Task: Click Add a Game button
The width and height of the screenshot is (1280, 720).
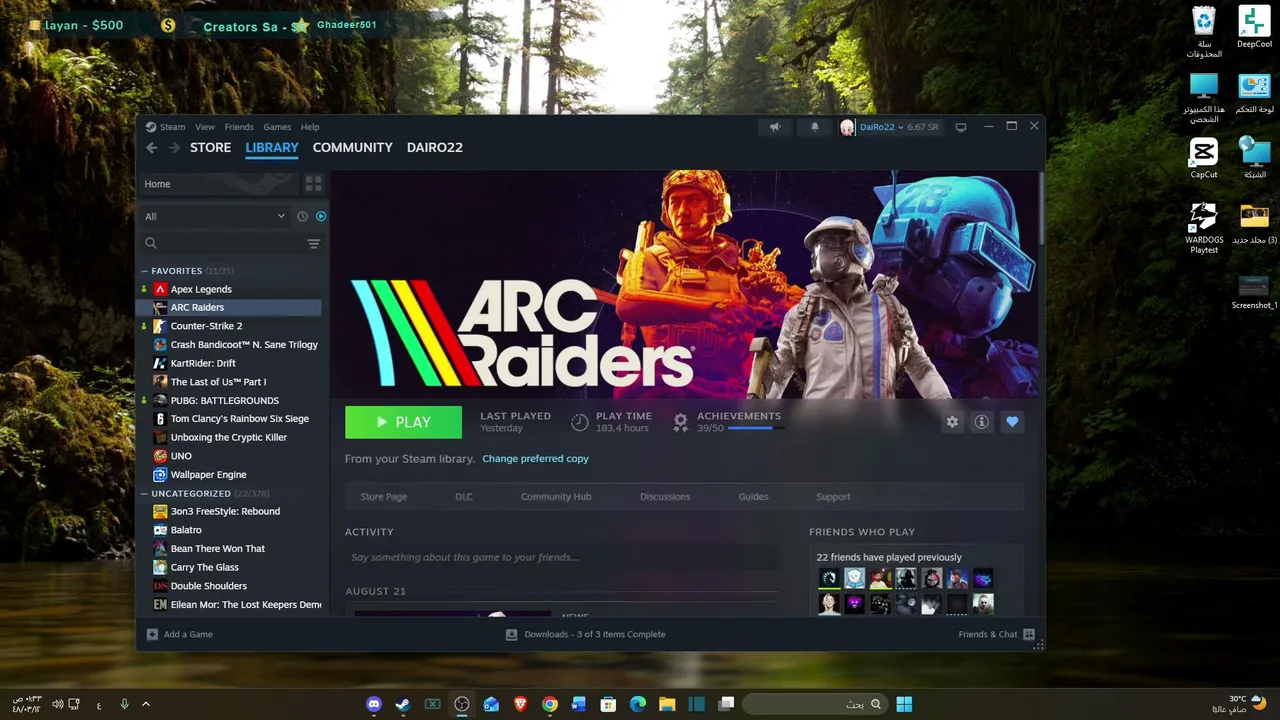Action: [180, 634]
